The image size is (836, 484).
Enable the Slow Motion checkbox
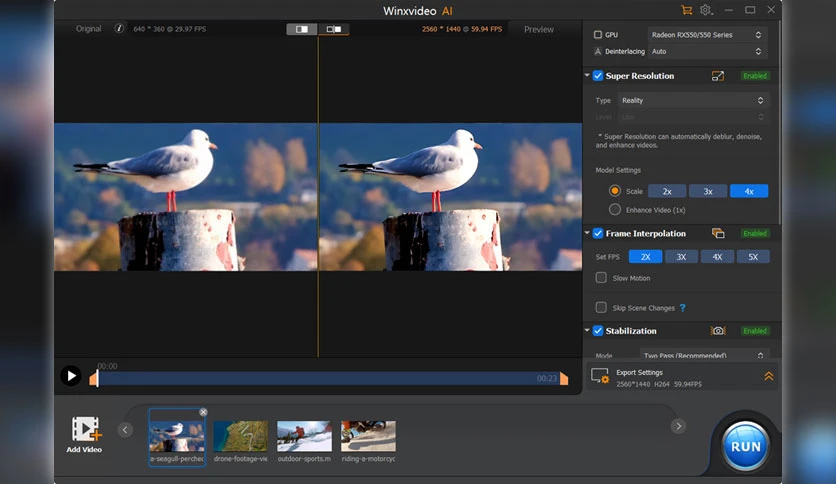(601, 278)
